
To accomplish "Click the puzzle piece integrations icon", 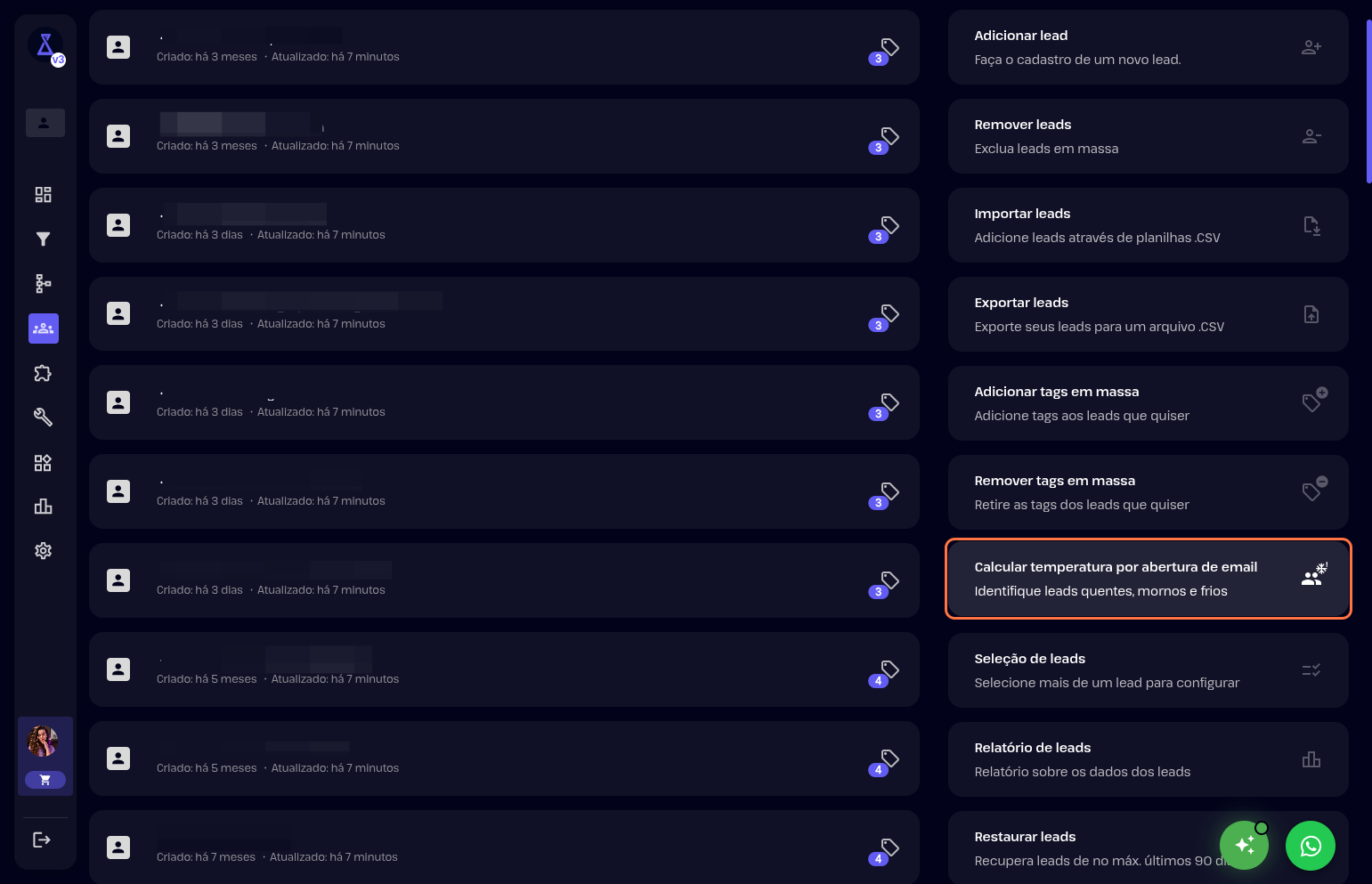I will click(43, 373).
